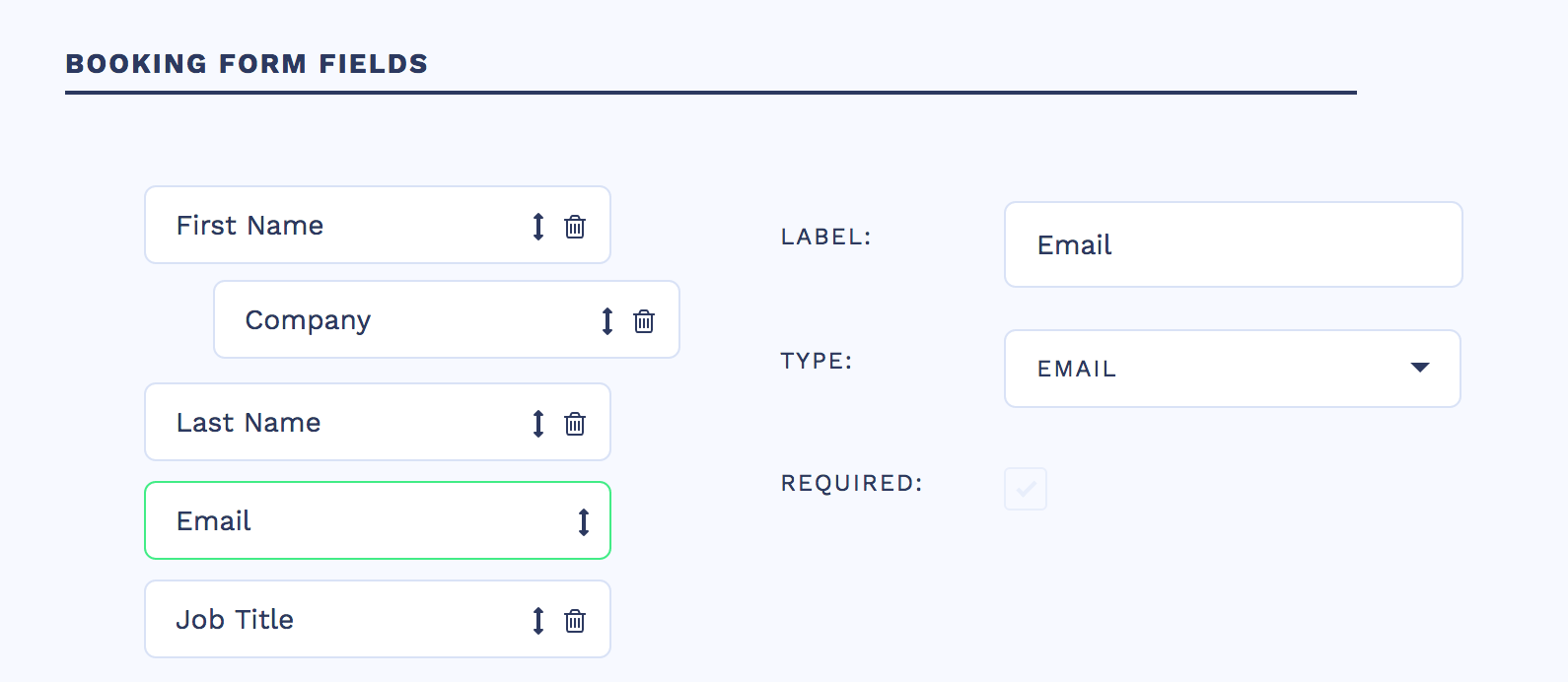The image size is (1568, 682).
Task: Click reorder handle on Last Name
Action: [x=538, y=424]
